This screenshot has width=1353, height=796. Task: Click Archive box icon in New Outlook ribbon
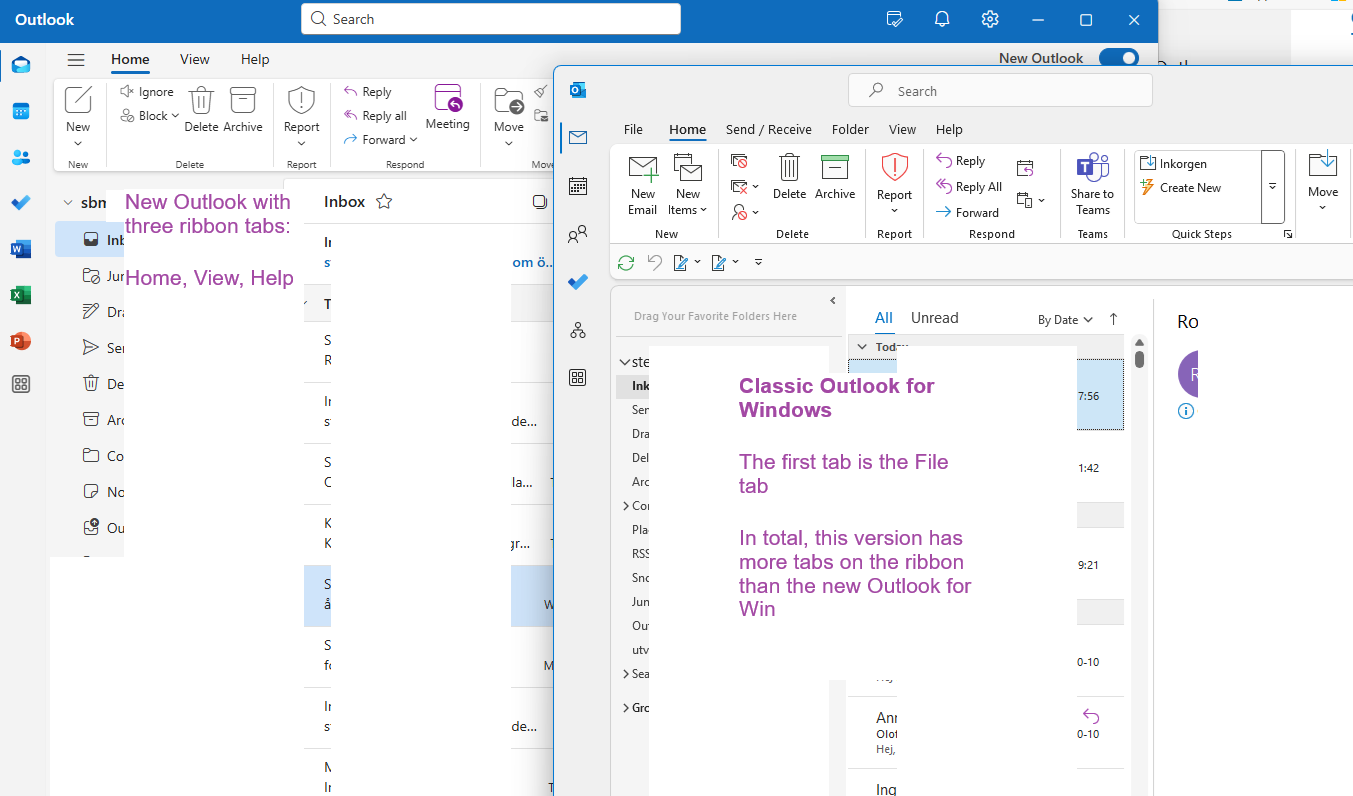243,100
